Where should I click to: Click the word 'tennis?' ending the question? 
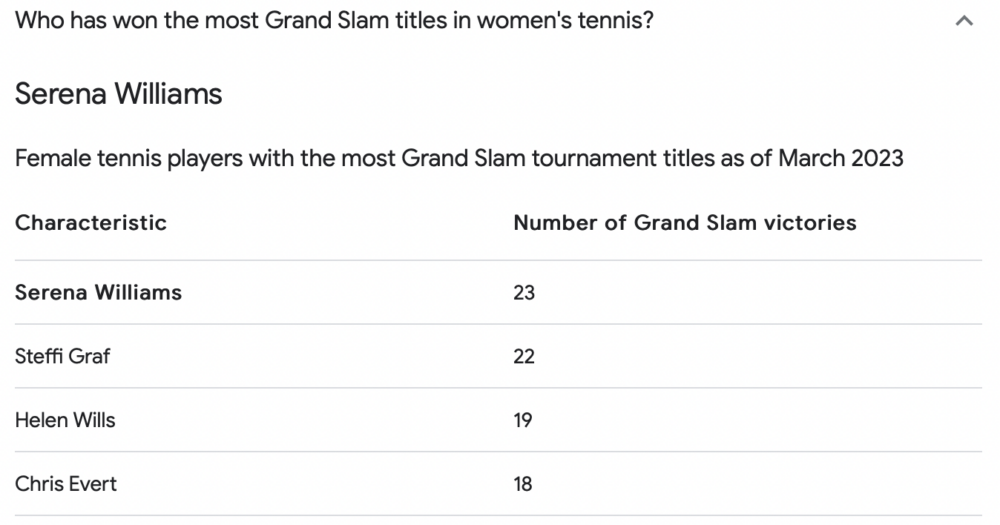[x=616, y=20]
